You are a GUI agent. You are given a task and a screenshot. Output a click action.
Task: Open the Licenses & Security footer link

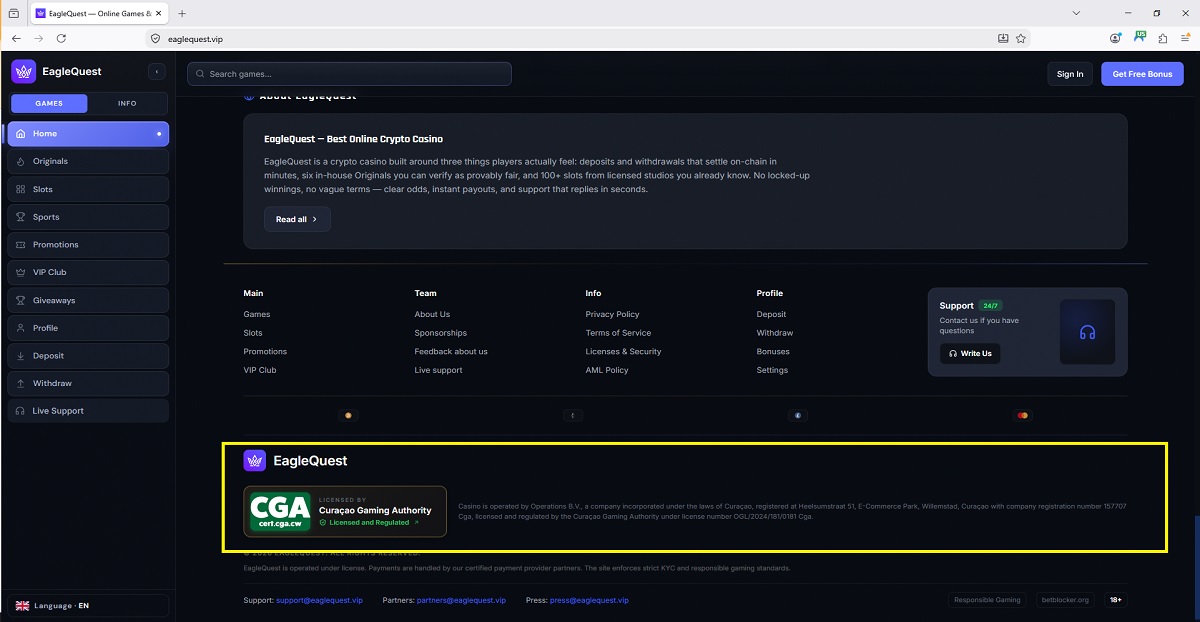point(623,352)
